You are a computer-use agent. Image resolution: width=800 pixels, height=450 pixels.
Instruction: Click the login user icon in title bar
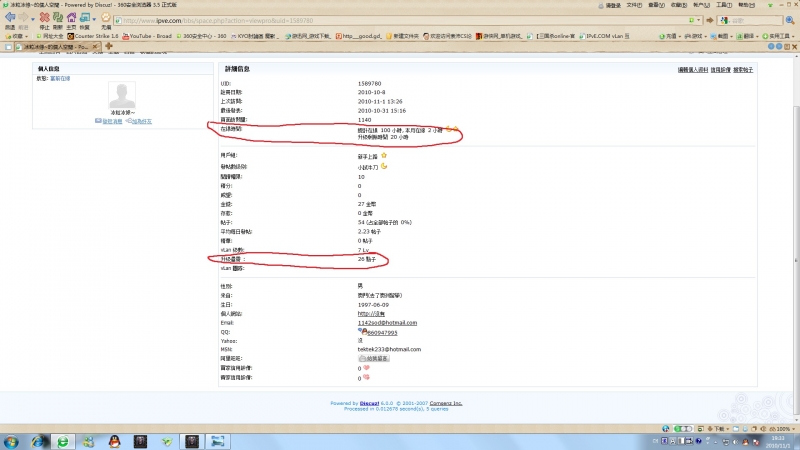(601, 6)
